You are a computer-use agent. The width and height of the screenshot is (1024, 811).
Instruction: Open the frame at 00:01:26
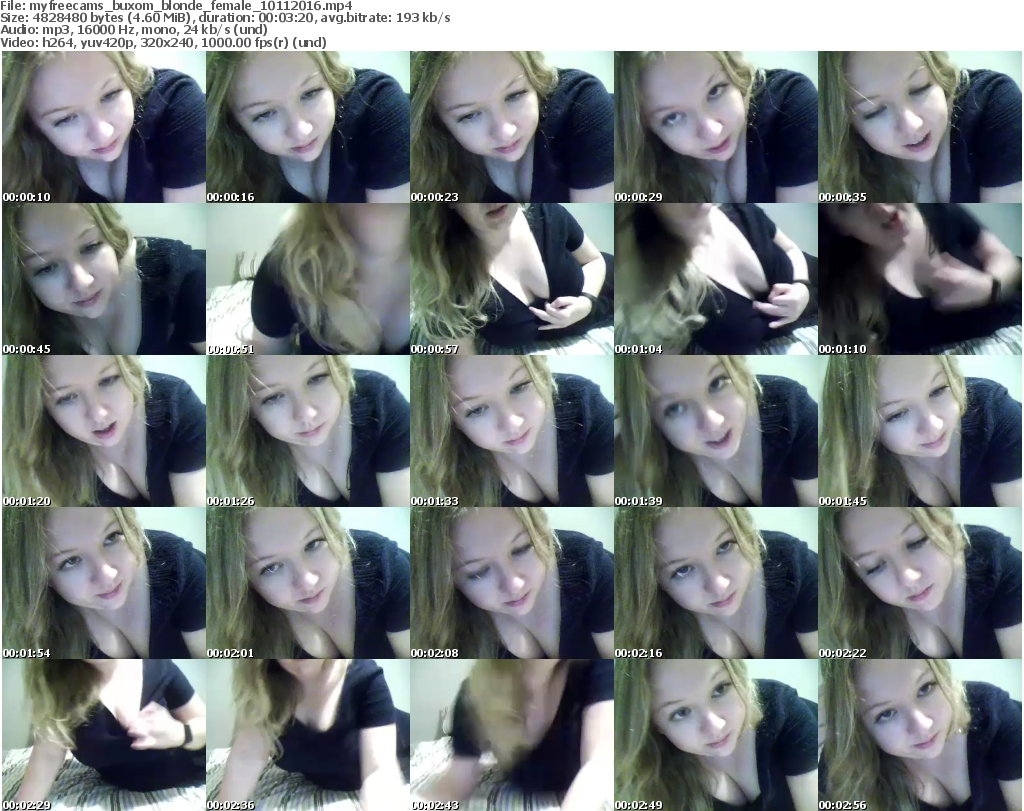(x=308, y=431)
